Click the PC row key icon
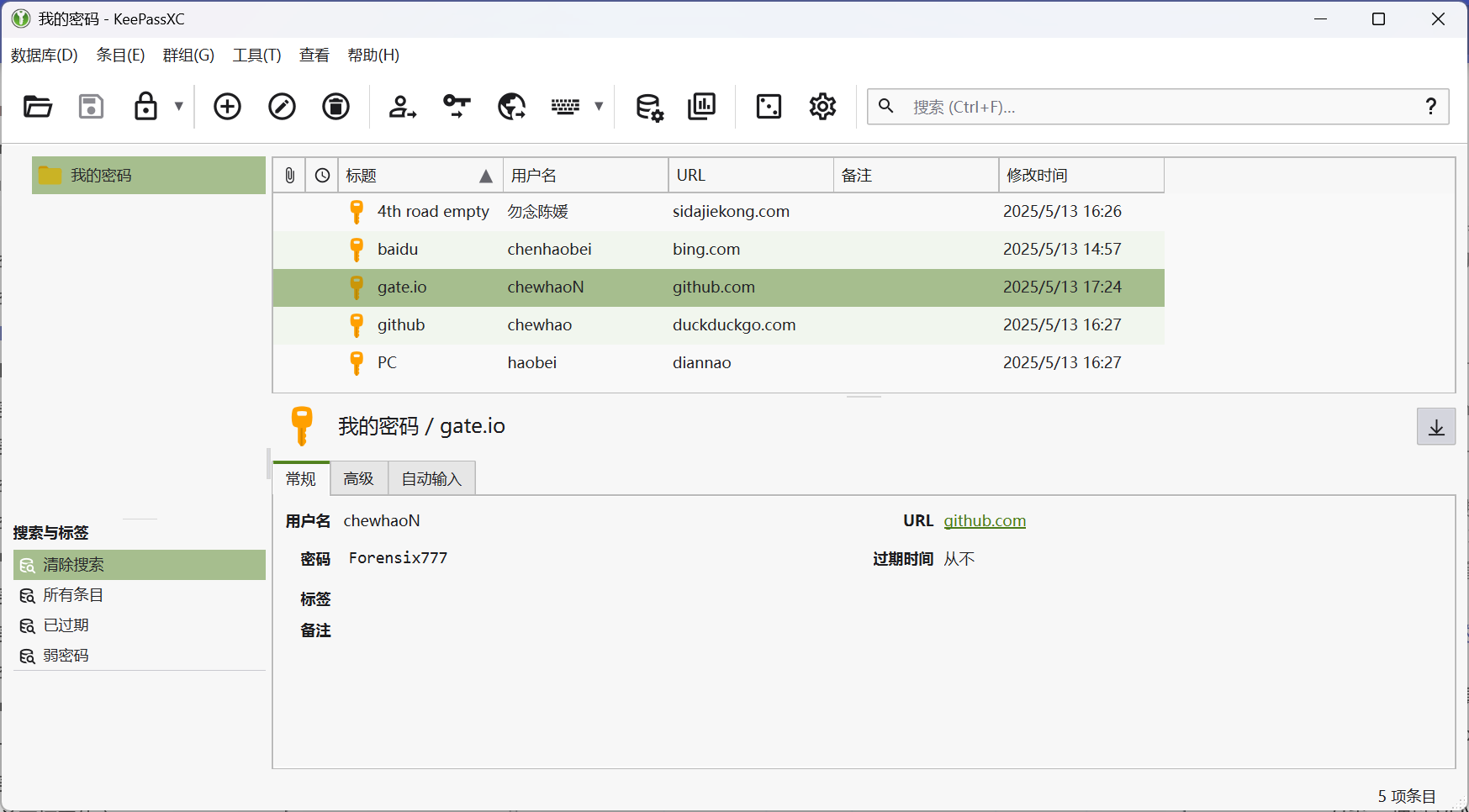Viewport: 1469px width, 812px height. point(357,363)
